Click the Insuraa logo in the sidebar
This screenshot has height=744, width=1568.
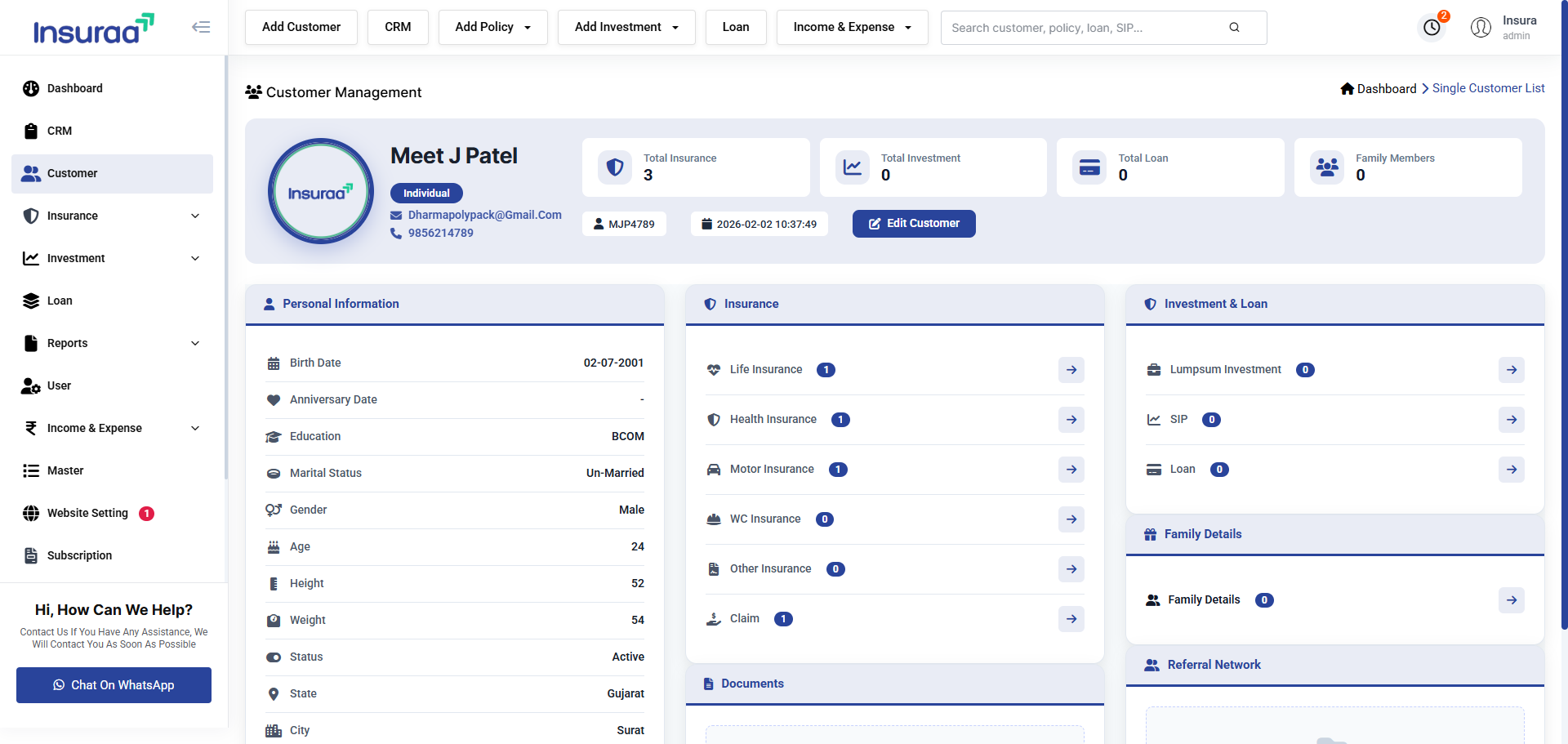pos(93,29)
